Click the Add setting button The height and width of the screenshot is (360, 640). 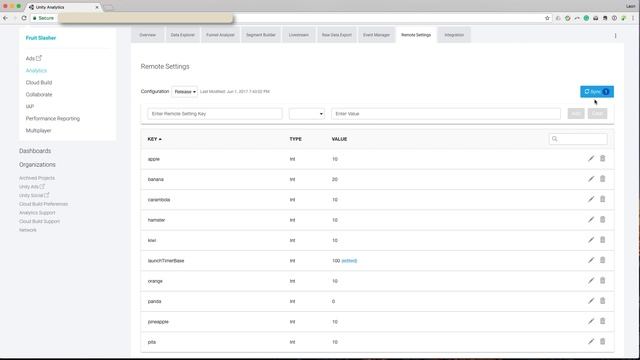click(x=576, y=113)
